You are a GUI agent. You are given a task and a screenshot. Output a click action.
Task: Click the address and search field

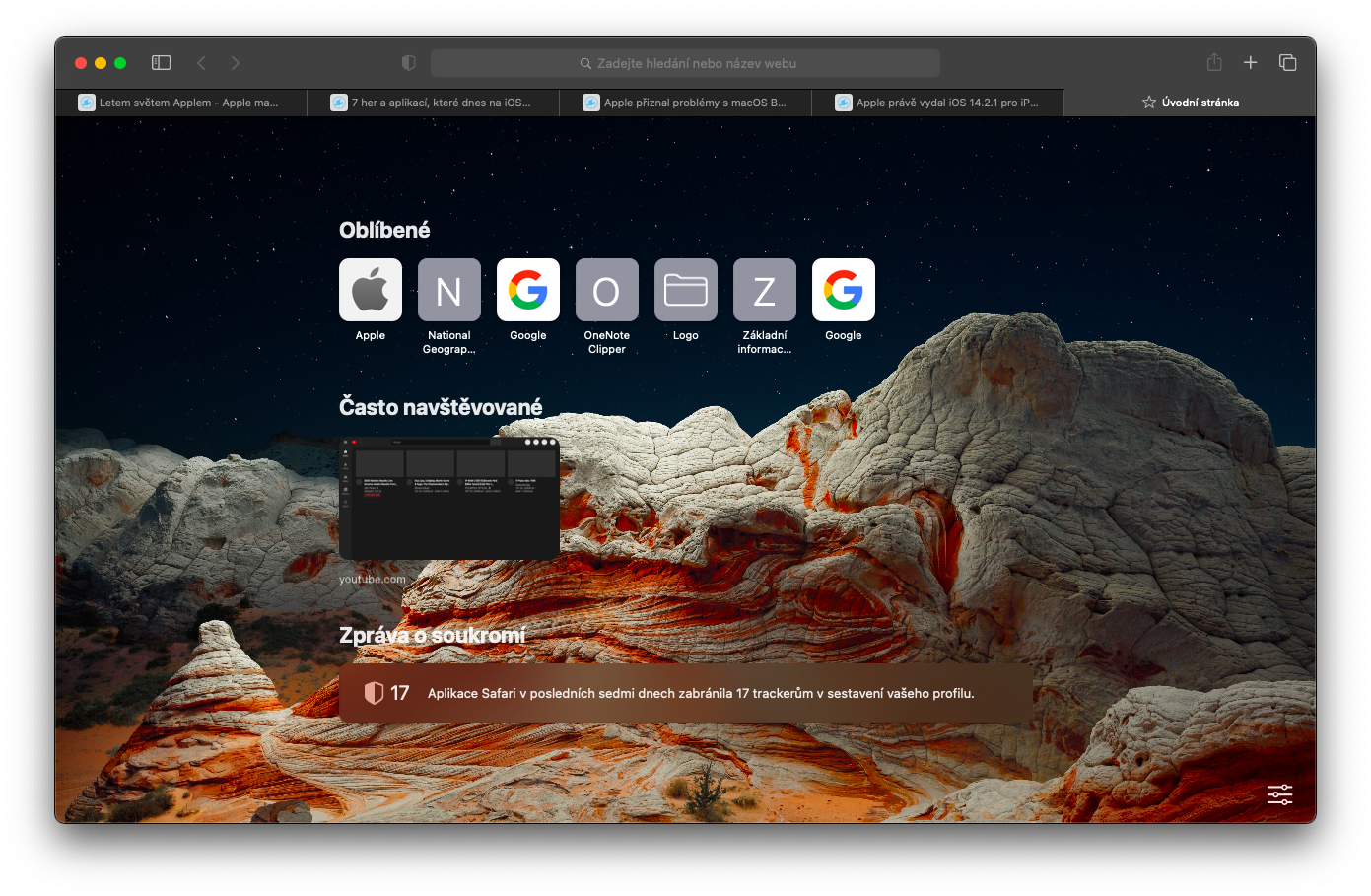coord(686,63)
